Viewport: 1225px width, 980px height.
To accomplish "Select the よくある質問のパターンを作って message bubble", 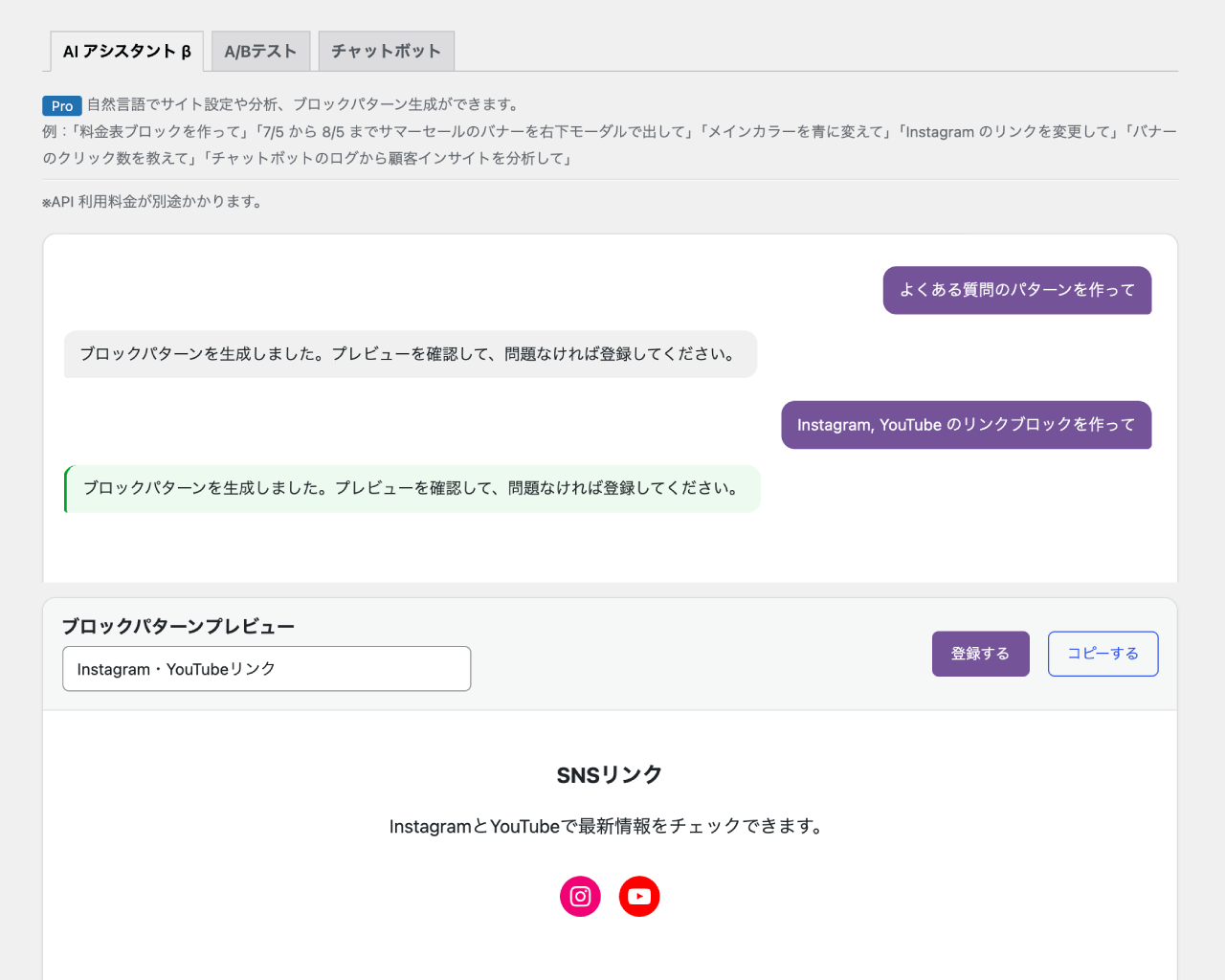I will 1017,290.
